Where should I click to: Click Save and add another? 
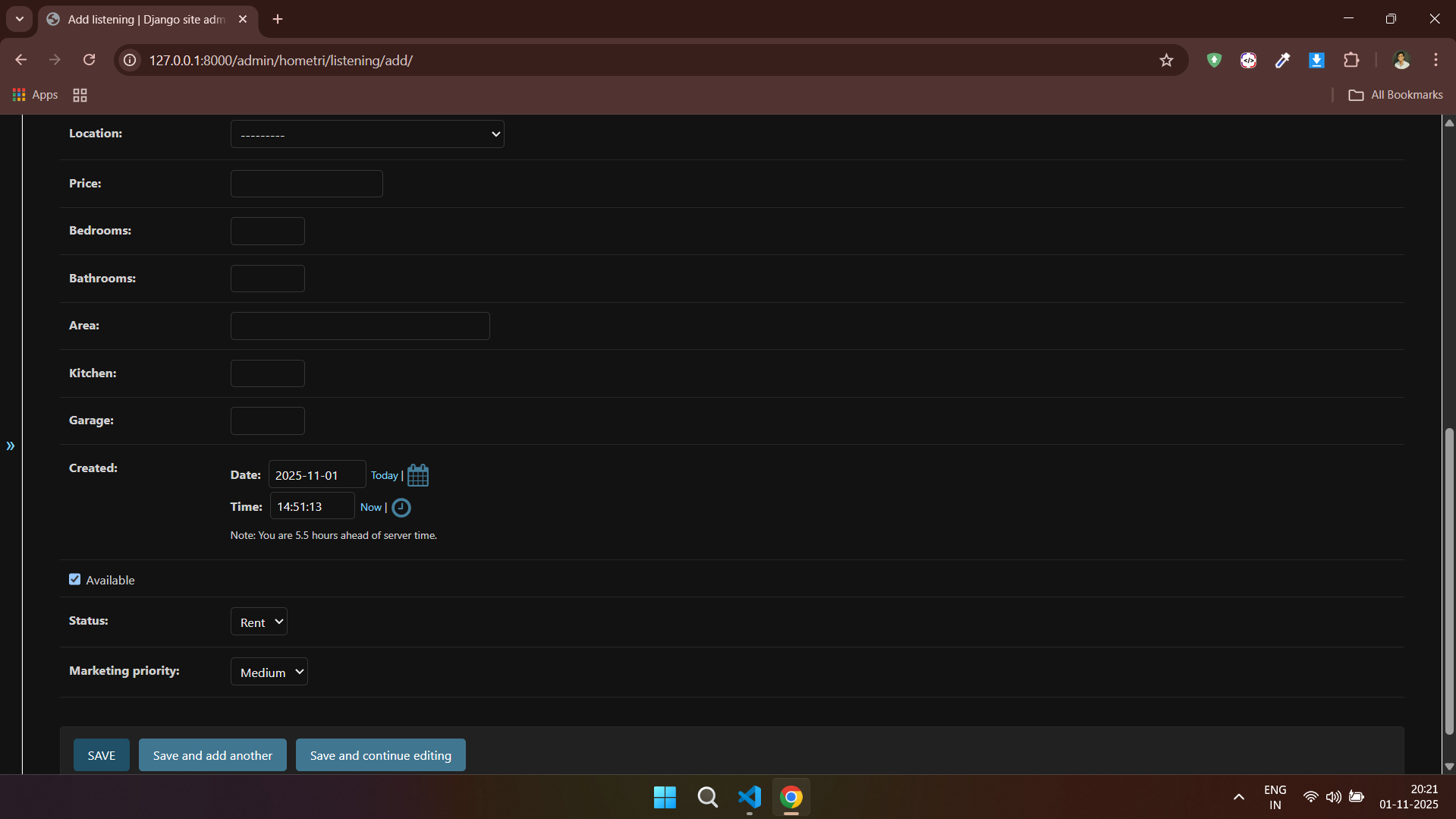coord(212,755)
